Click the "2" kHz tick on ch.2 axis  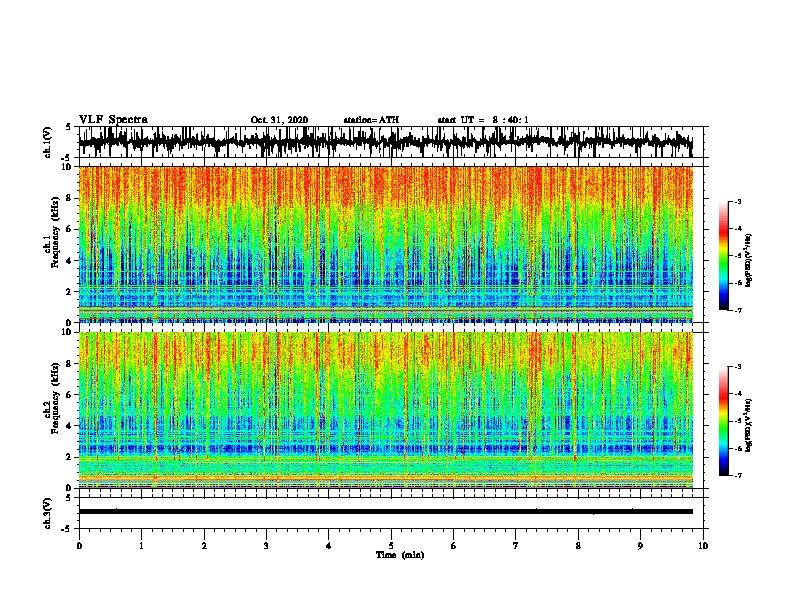pyautogui.click(x=70, y=457)
